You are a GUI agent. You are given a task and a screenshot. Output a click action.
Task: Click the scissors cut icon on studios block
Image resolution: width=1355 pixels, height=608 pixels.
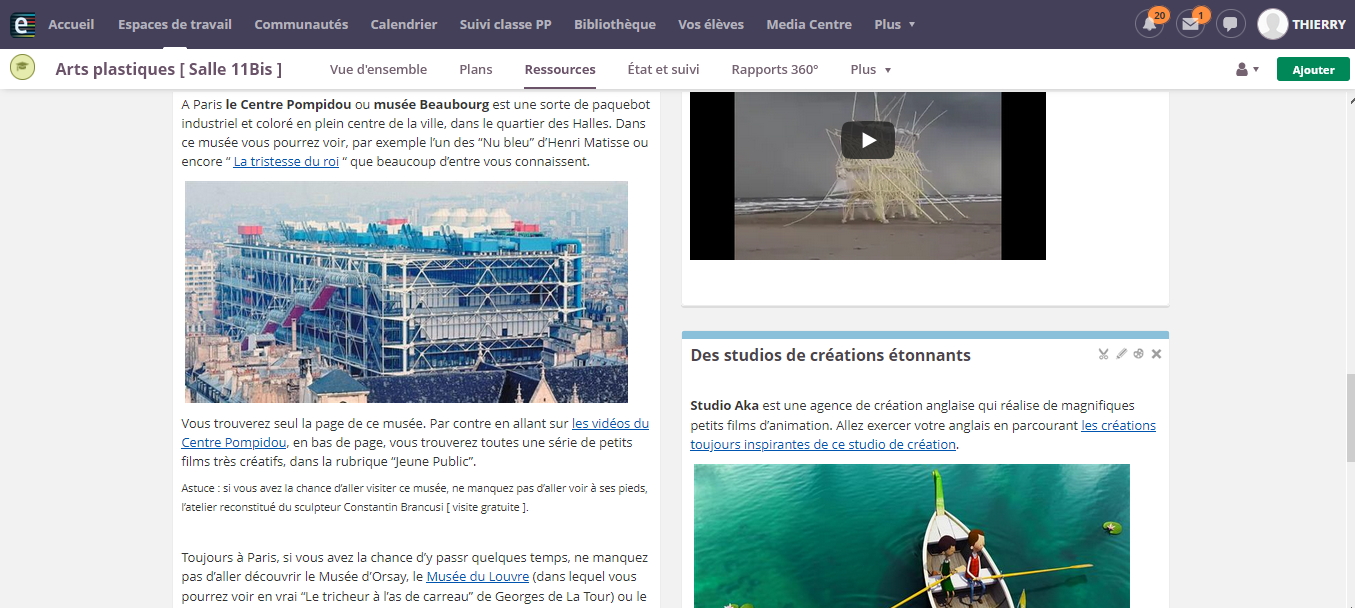click(x=1104, y=354)
